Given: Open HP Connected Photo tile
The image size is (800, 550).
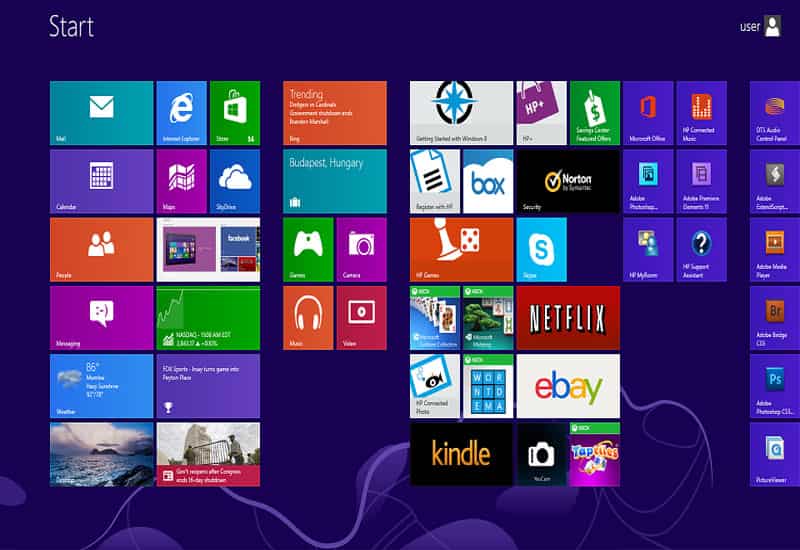Looking at the screenshot, I should pyautogui.click(x=435, y=386).
